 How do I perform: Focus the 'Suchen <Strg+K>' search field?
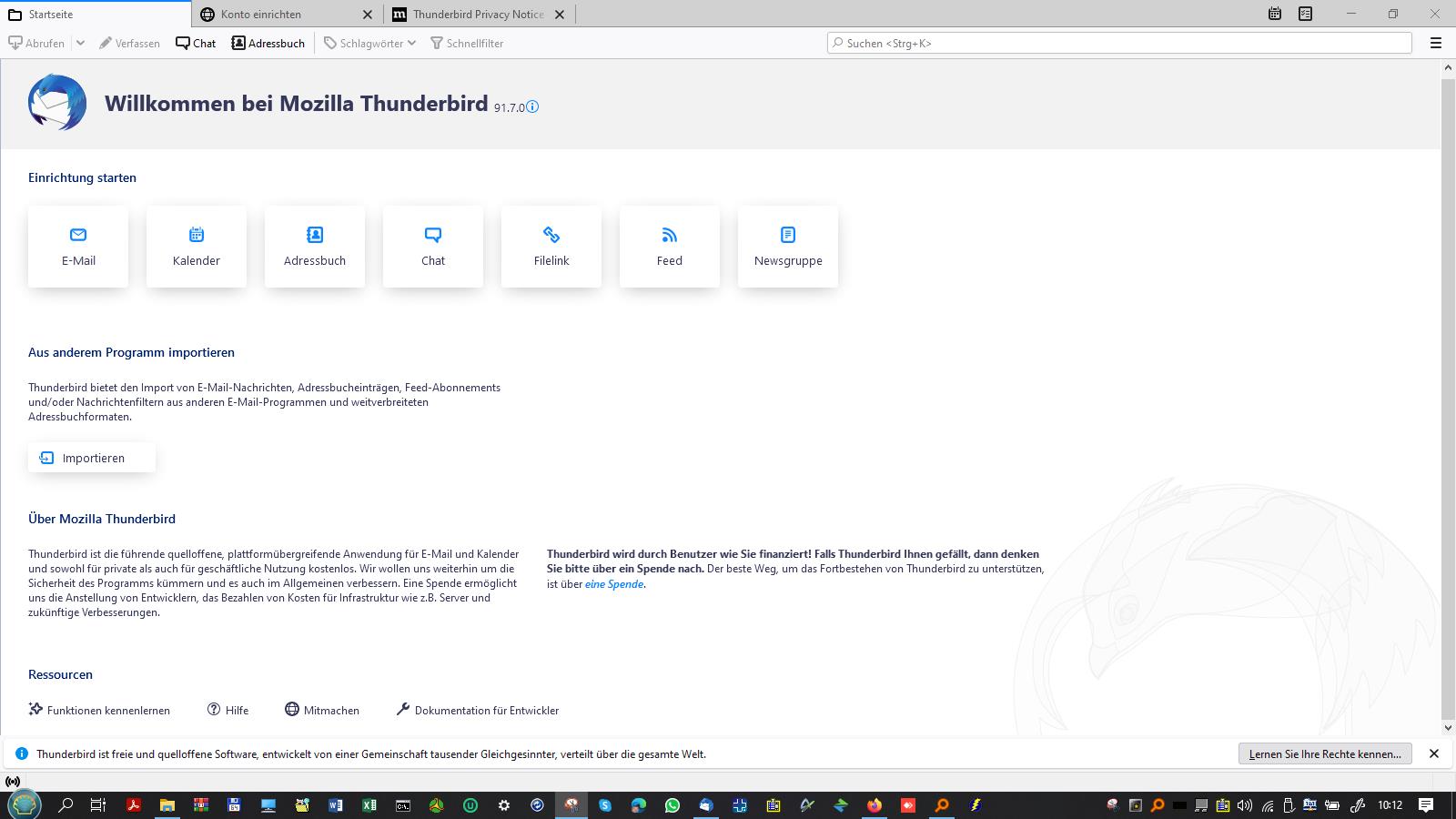tap(1119, 43)
